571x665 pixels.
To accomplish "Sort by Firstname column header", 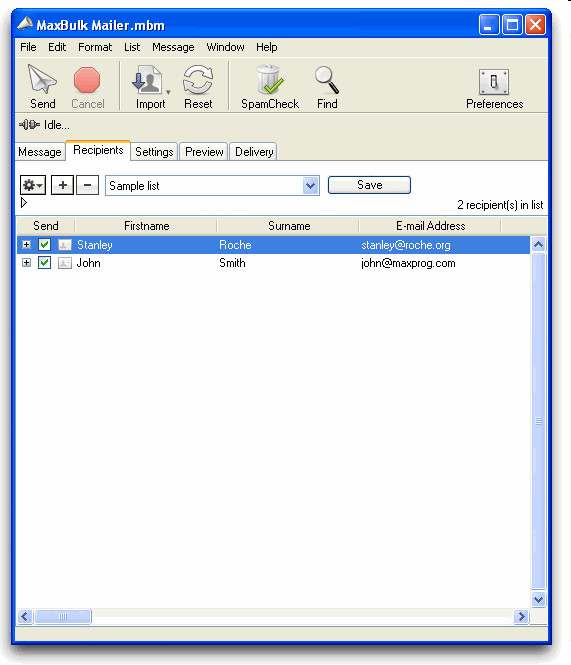I will point(146,226).
